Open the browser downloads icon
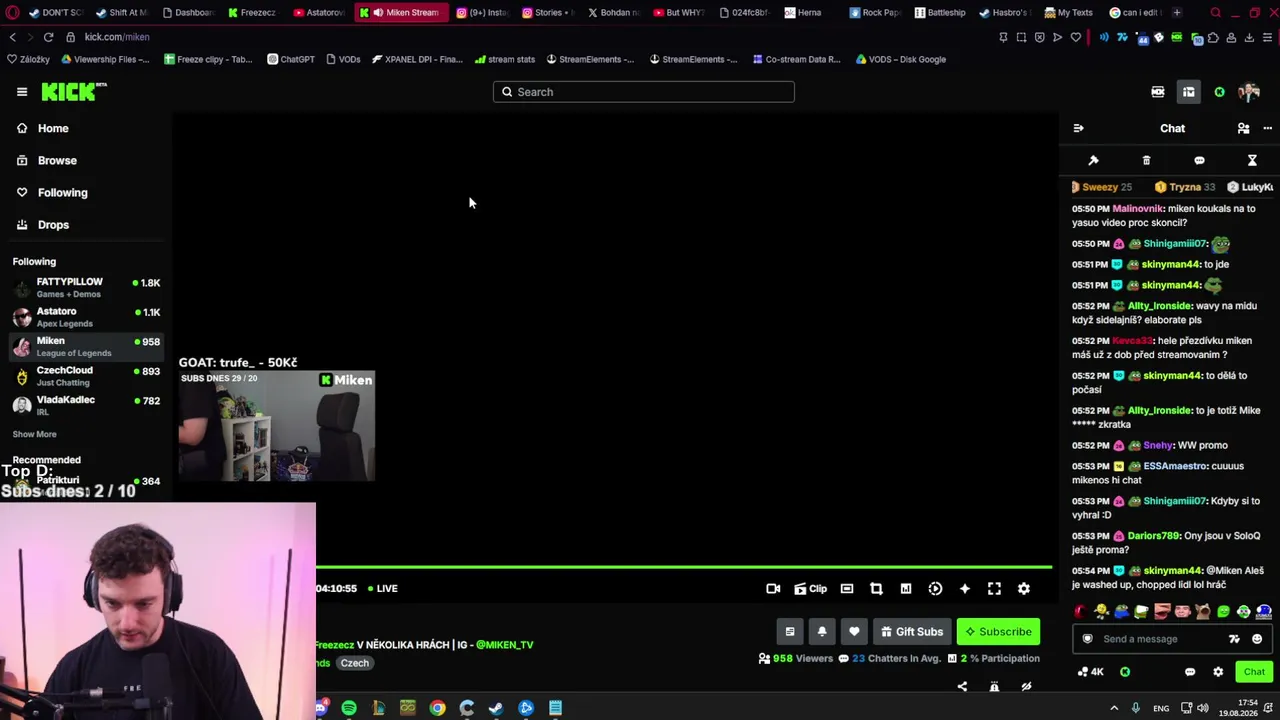 click(x=1249, y=37)
